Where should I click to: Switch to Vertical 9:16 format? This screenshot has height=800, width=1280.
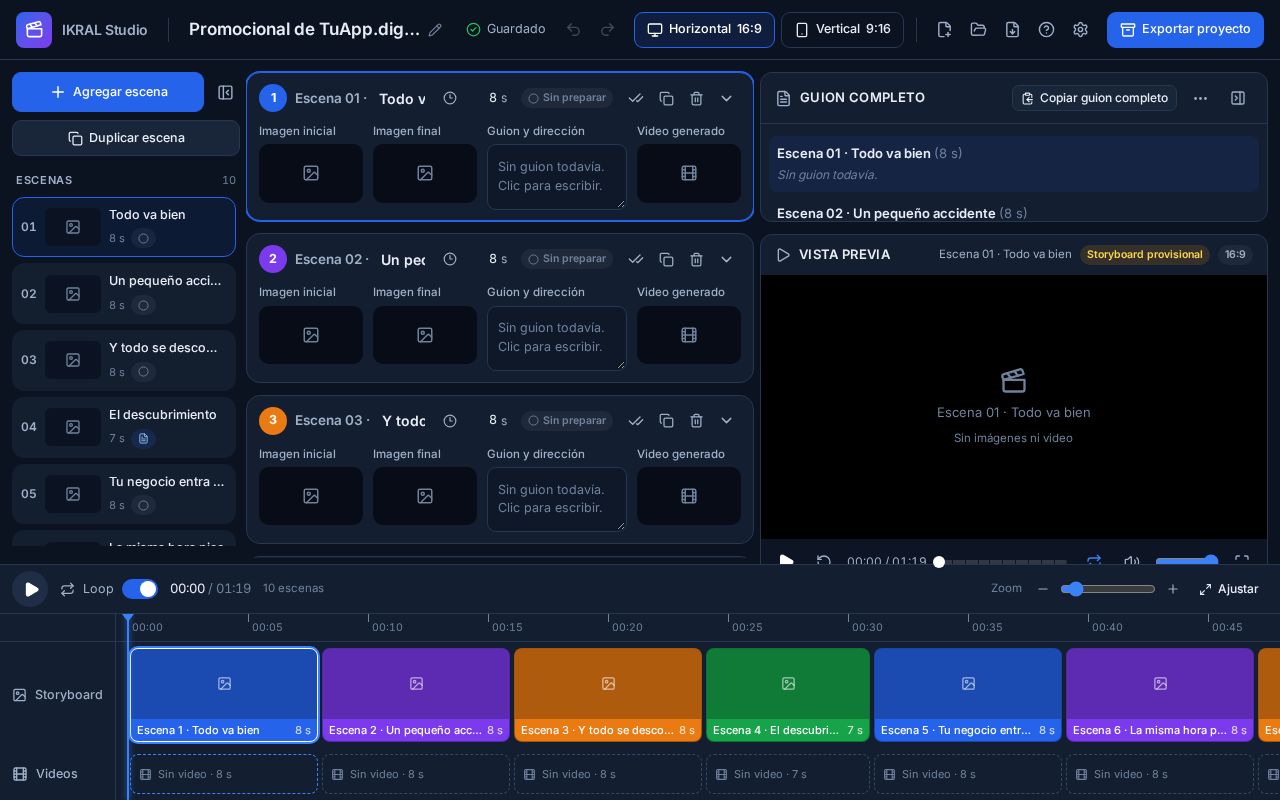click(842, 30)
